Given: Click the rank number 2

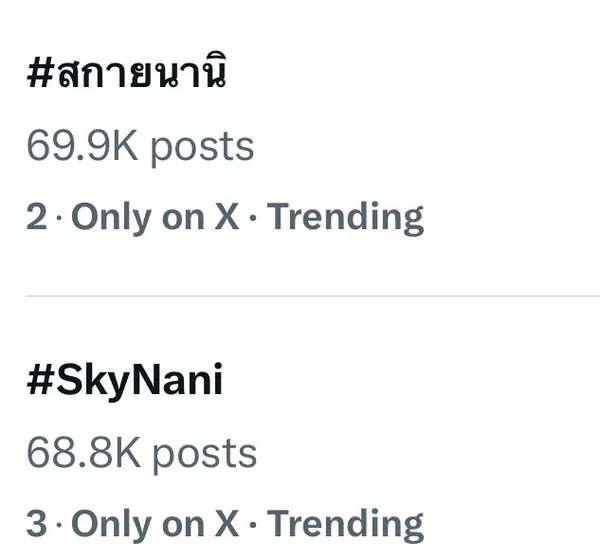Looking at the screenshot, I should tap(36, 217).
